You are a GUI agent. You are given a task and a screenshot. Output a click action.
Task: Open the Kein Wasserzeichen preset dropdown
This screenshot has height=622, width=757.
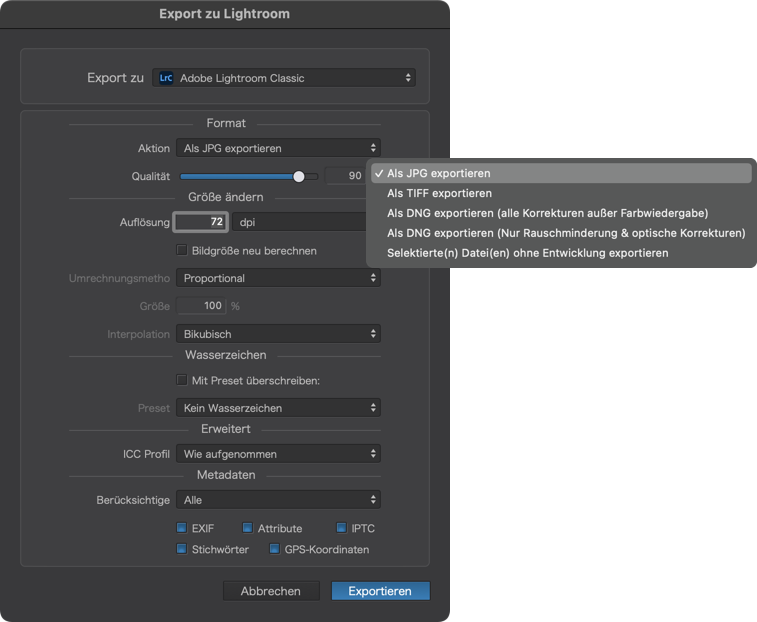point(278,408)
